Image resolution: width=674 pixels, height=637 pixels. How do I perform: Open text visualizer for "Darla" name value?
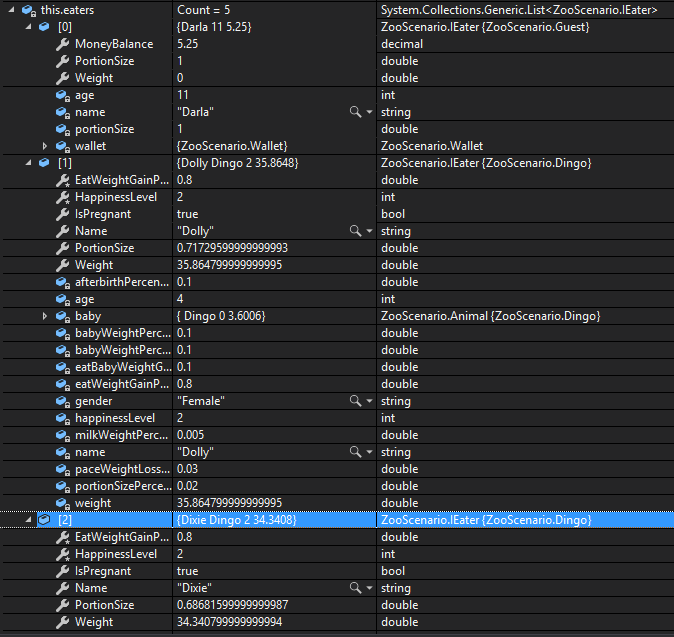pyautogui.click(x=355, y=112)
